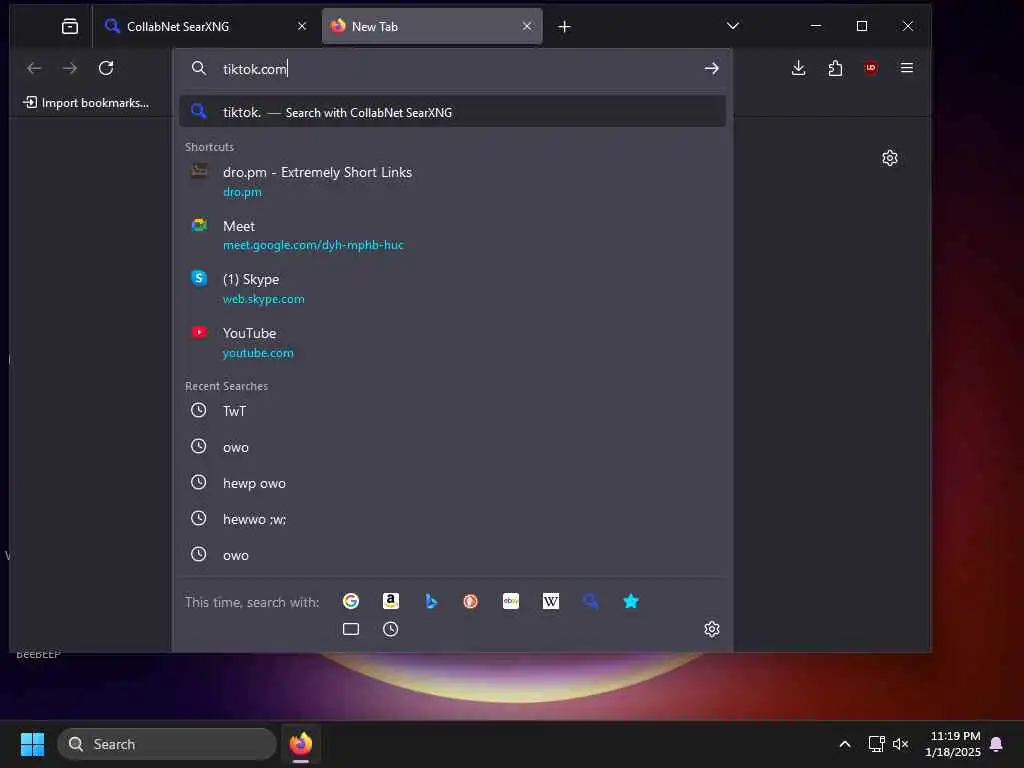Select recent search 'TwT'
1024x768 pixels.
[453, 411]
